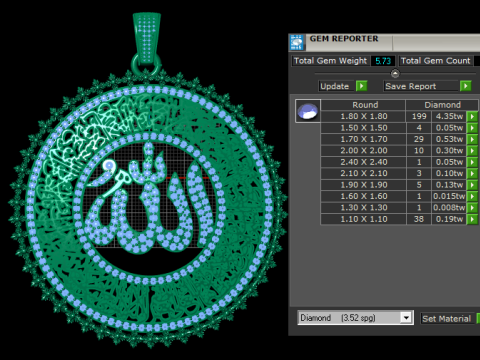The height and width of the screenshot is (360, 480).
Task: Click green arrow for 2.00 X 2.00 row
Action: pos(472,151)
